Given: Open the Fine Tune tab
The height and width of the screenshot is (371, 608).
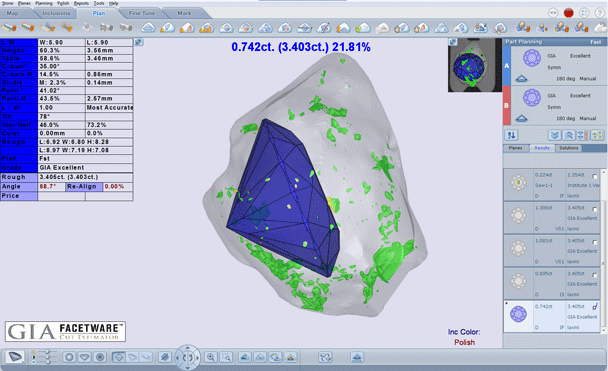Looking at the screenshot, I should click(x=142, y=13).
